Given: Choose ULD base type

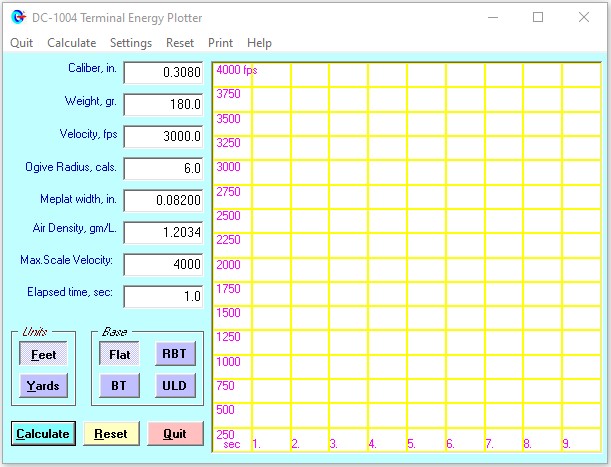Looking at the screenshot, I should pos(175,386).
